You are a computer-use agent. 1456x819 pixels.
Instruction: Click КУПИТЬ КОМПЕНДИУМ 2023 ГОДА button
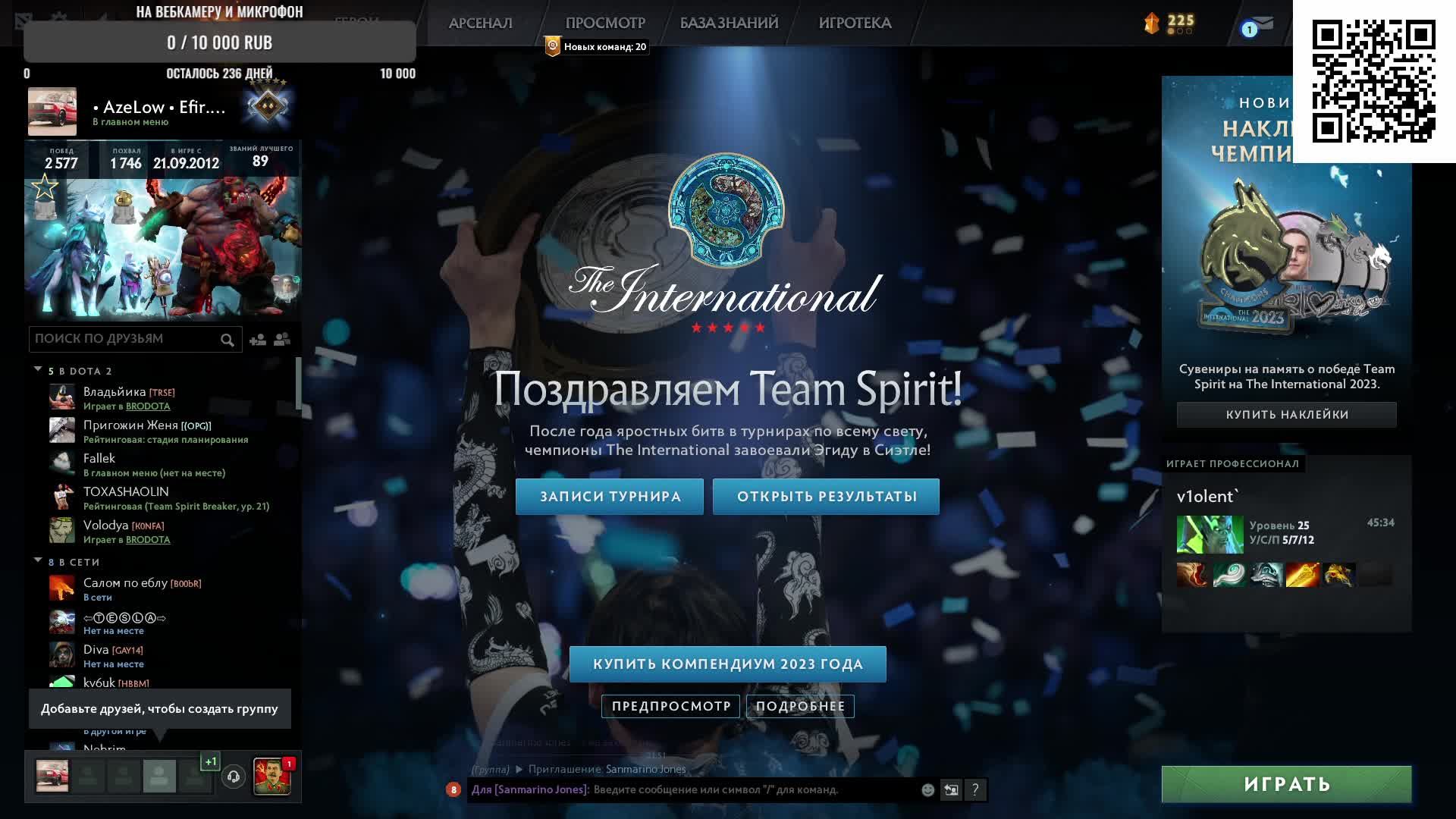pos(727,664)
